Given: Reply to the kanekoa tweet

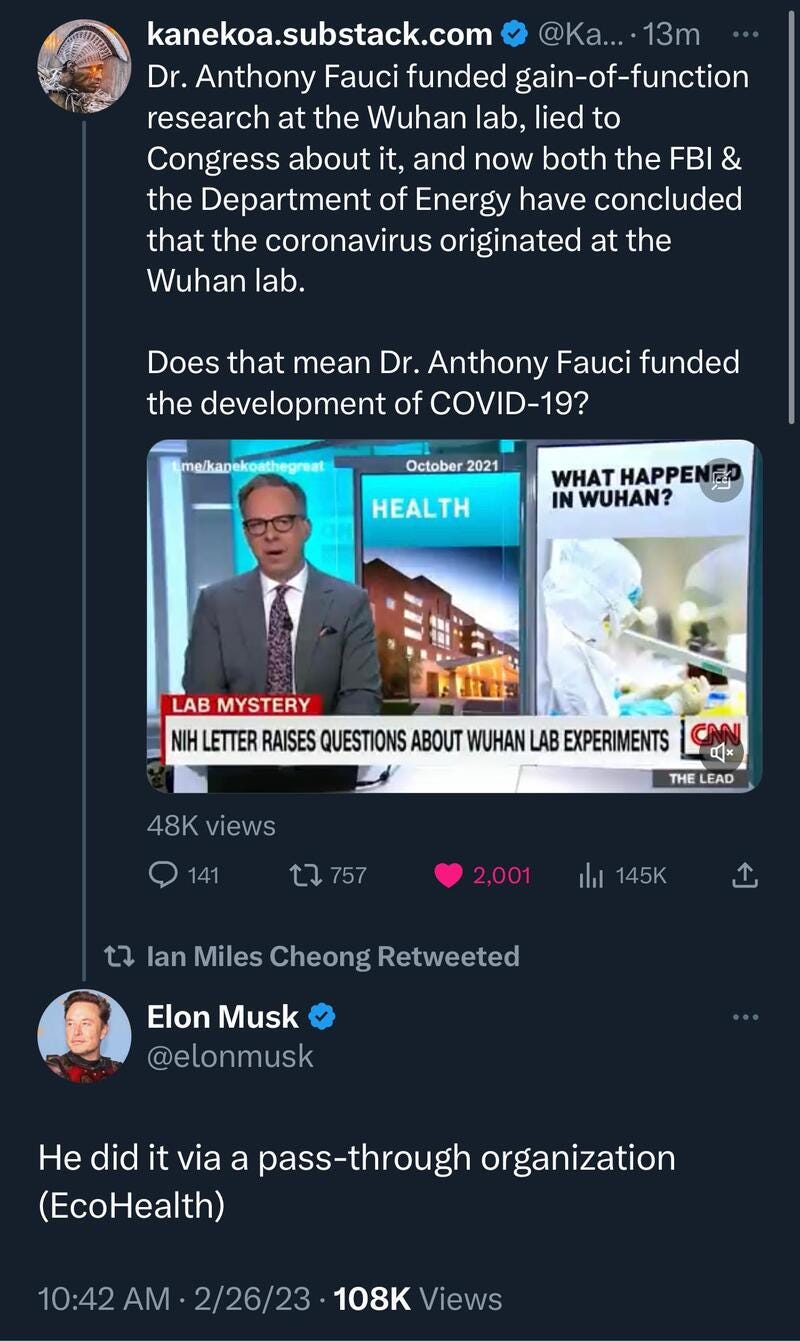Looking at the screenshot, I should pos(163,875).
